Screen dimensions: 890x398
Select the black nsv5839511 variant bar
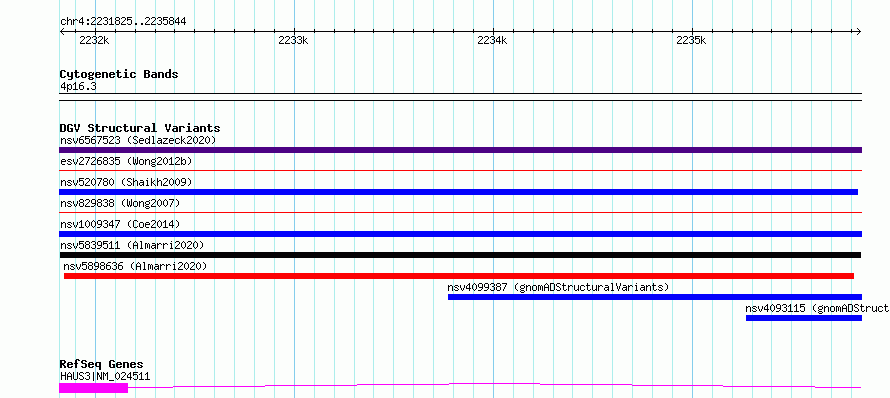[460, 255]
